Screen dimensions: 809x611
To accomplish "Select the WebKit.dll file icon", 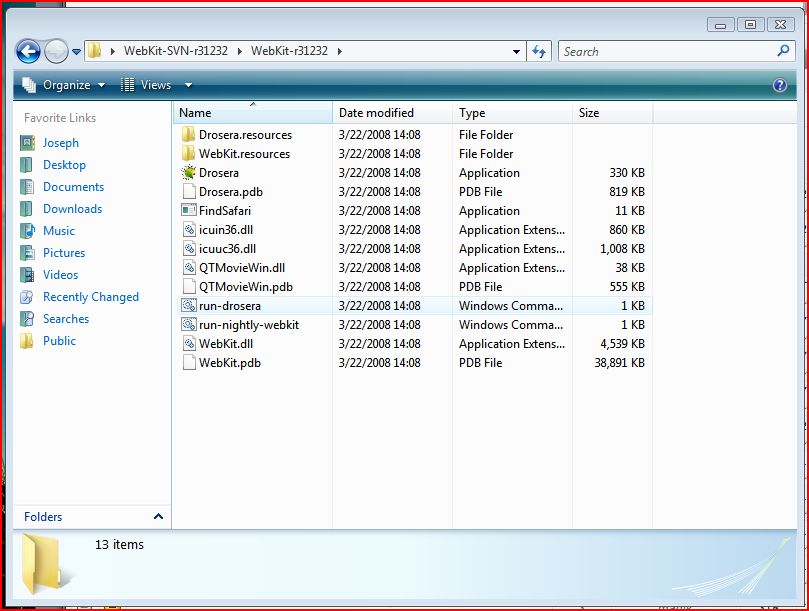I will tap(189, 344).
